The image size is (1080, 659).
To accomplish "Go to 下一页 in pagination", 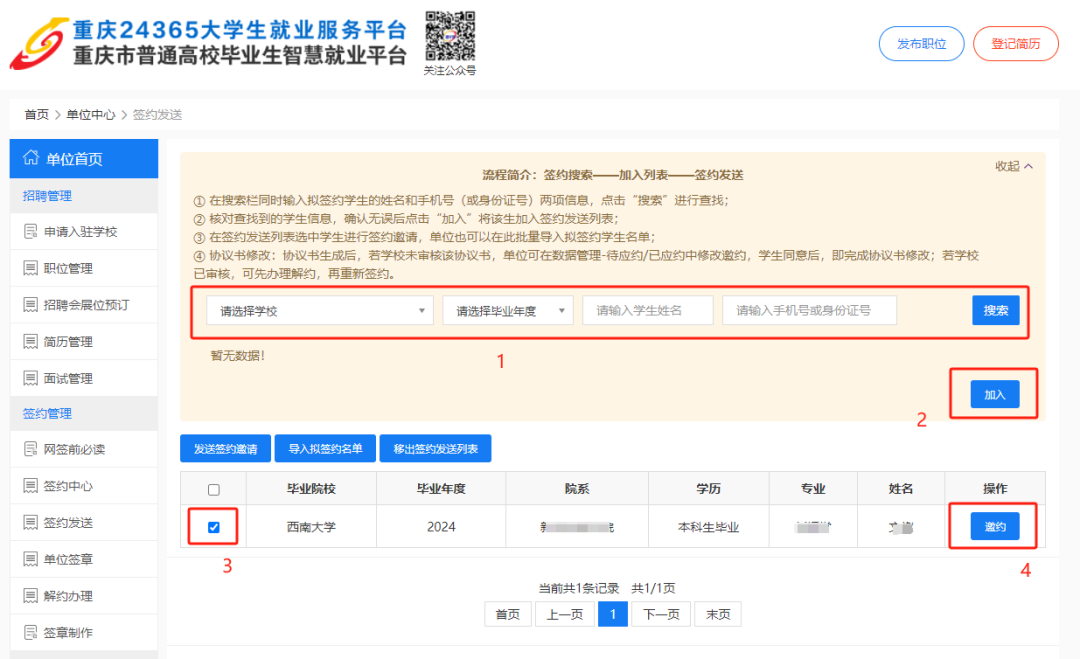I will (x=660, y=614).
